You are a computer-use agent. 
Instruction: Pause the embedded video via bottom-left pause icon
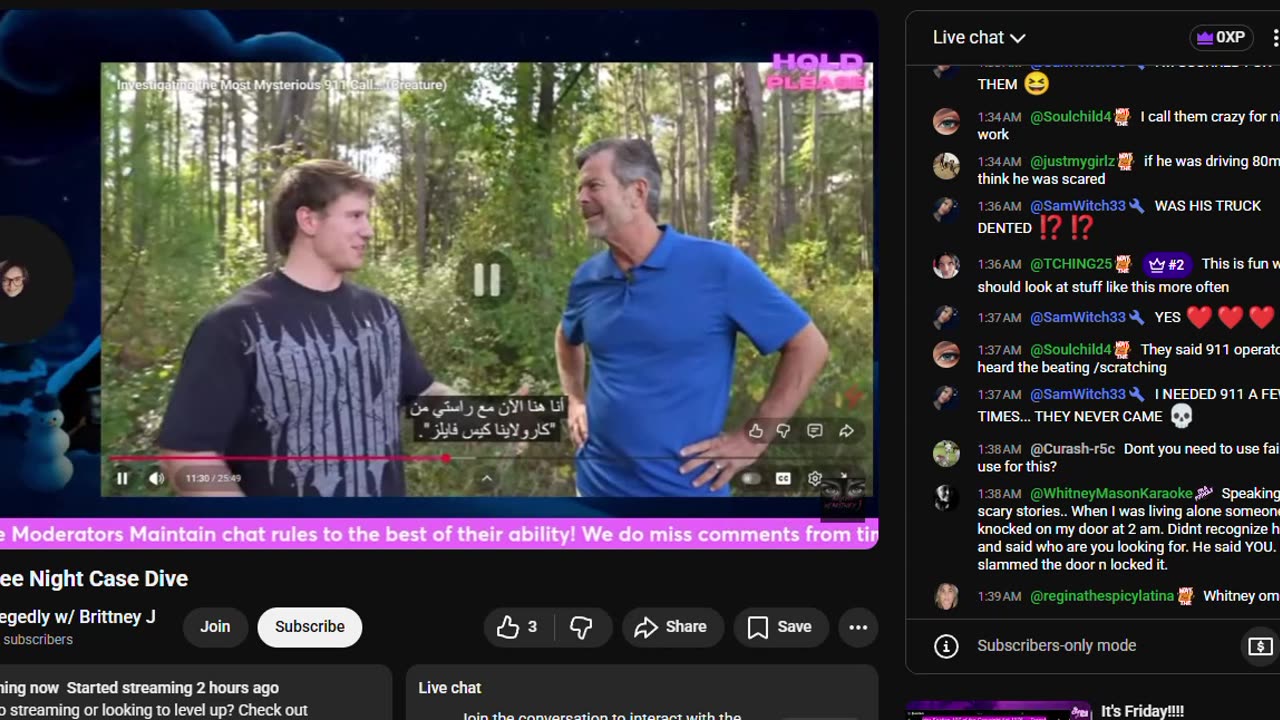point(122,479)
